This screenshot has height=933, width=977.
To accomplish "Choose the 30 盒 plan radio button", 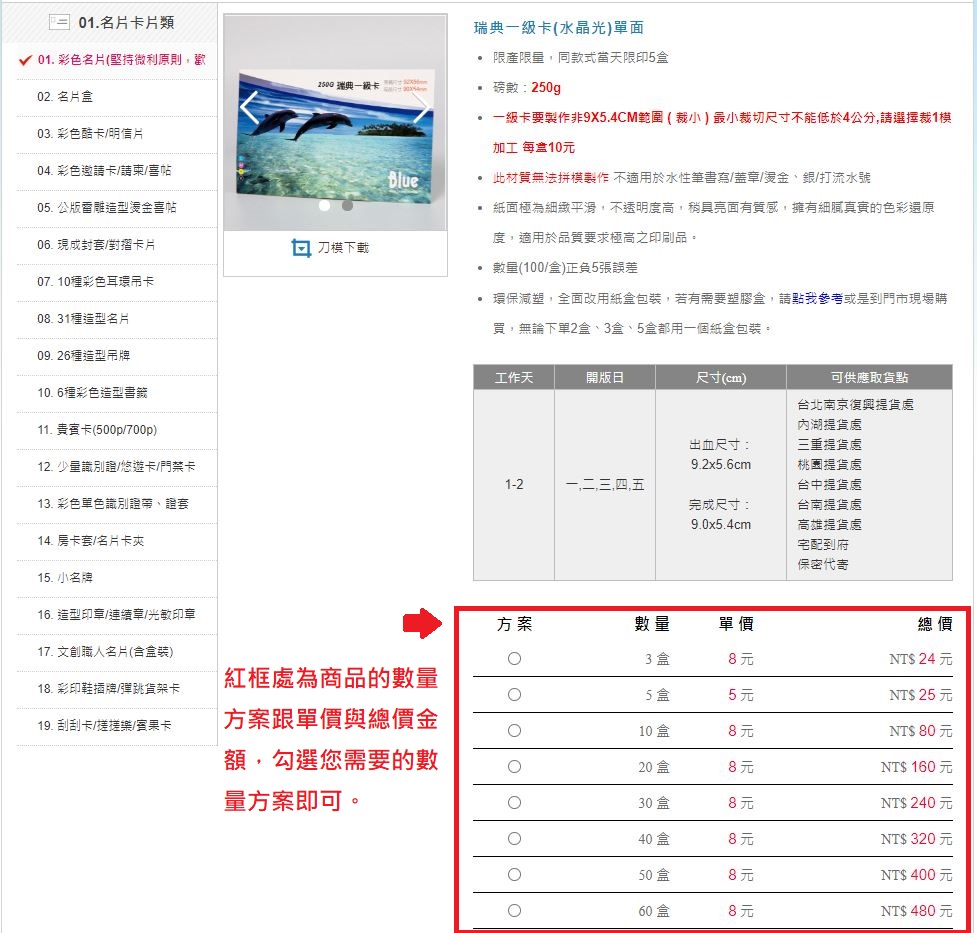I will [514, 803].
